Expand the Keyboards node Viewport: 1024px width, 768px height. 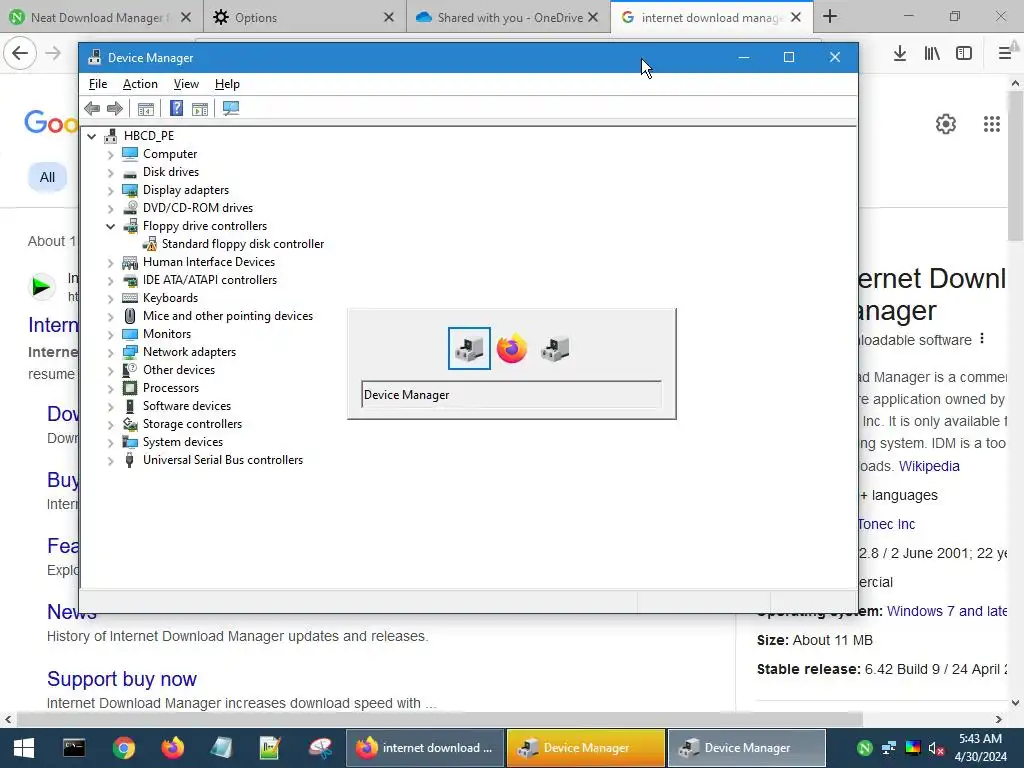click(110, 298)
